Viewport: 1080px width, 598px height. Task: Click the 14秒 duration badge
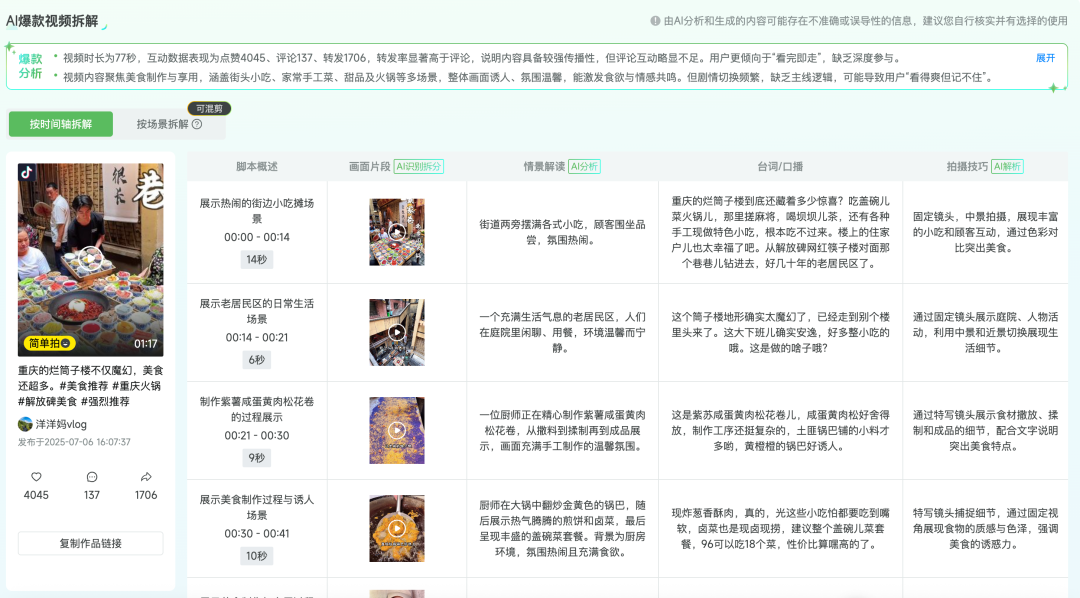point(257,260)
